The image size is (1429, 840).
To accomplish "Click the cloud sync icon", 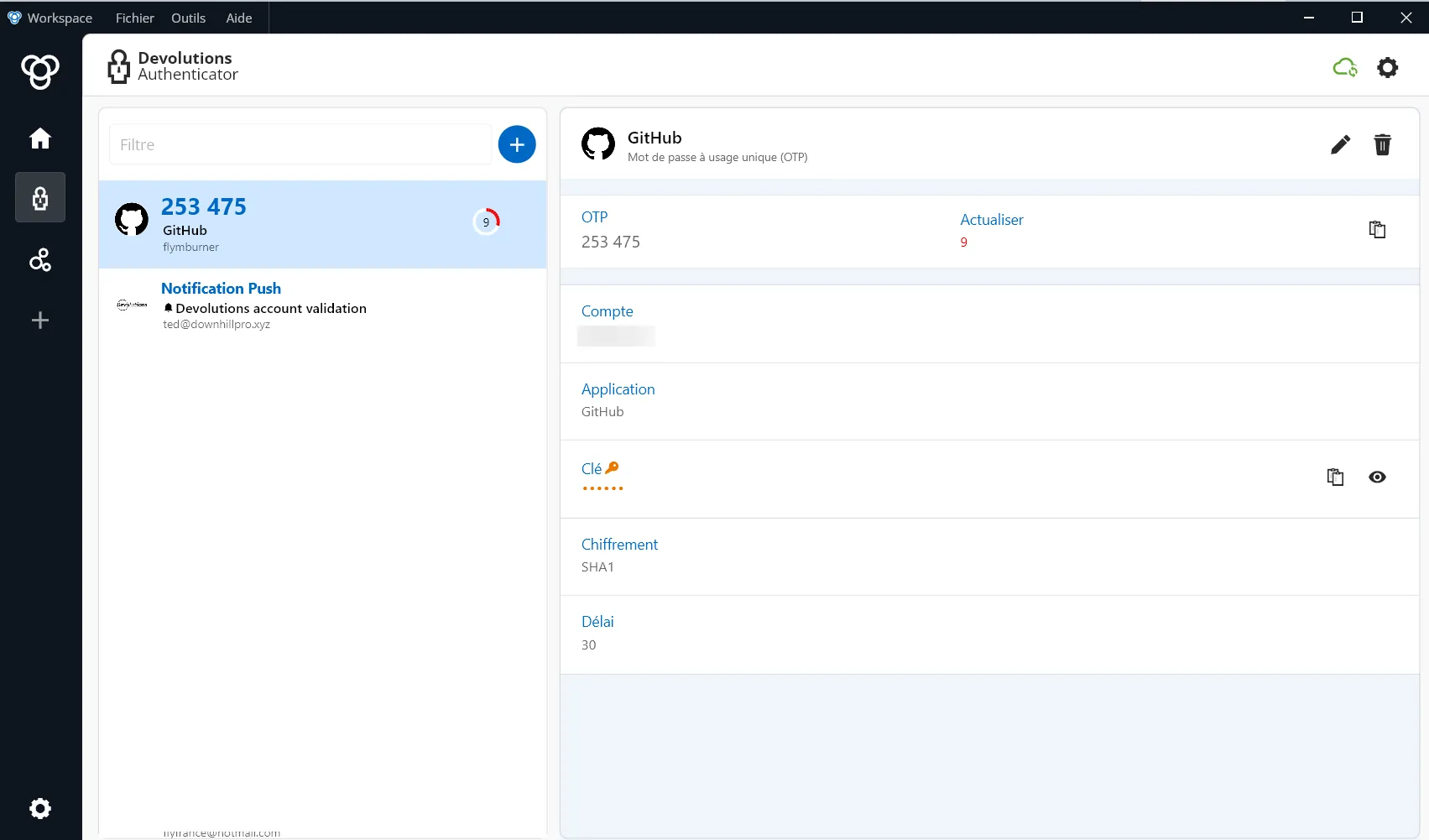I will [1345, 68].
